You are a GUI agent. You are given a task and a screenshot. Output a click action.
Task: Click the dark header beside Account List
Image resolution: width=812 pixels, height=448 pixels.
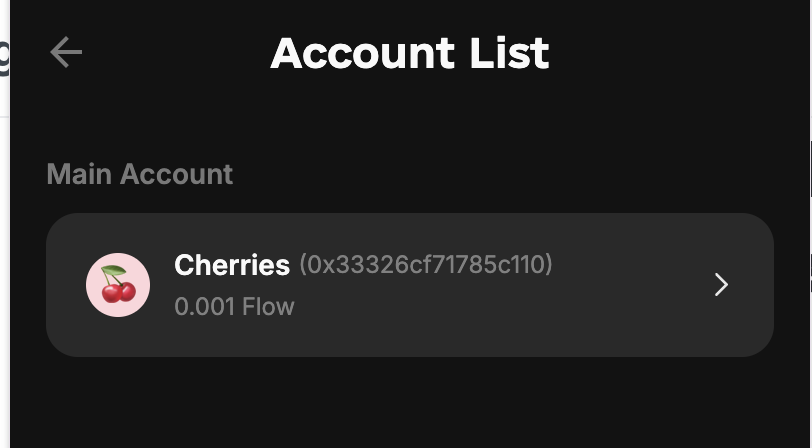pos(673,52)
